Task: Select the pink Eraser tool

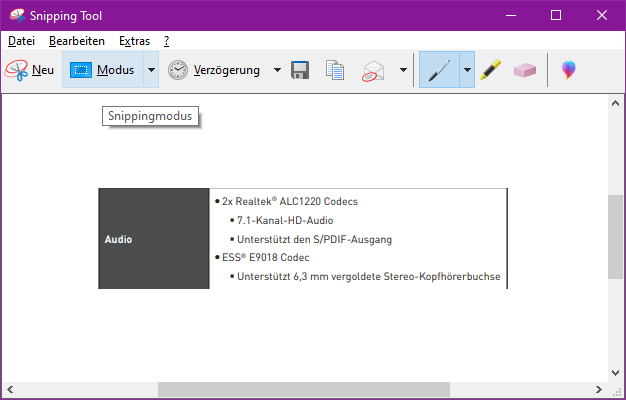Action: point(525,70)
